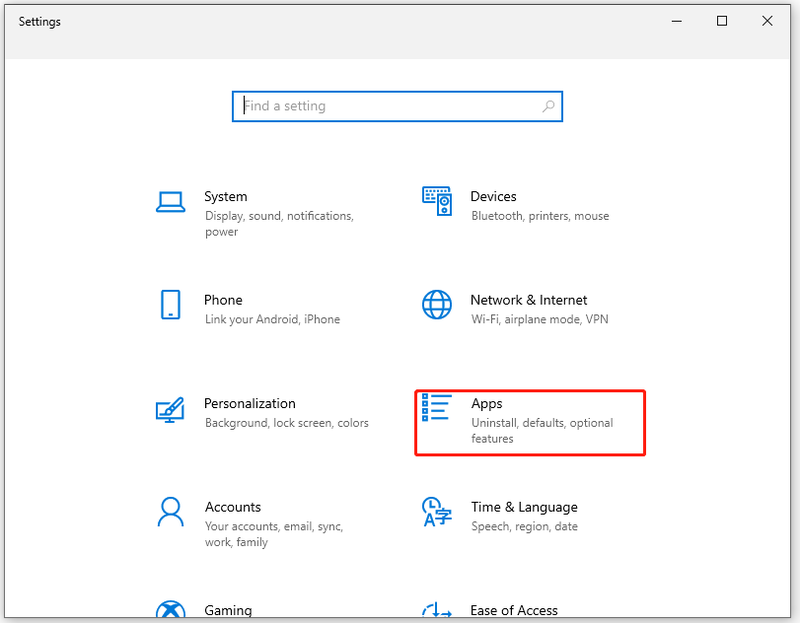Select the Devices category title
The height and width of the screenshot is (623, 800).
click(x=493, y=196)
